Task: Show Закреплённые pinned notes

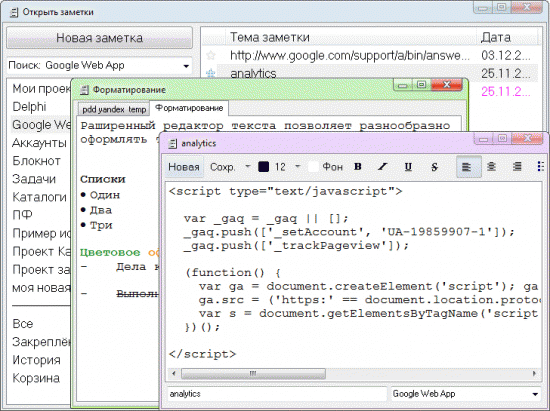Action: click(41, 342)
